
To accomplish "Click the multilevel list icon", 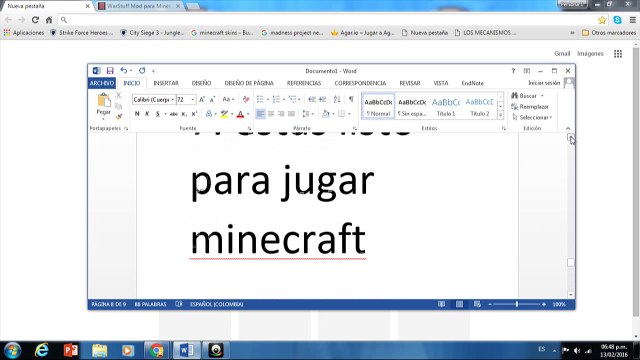I will pos(292,99).
